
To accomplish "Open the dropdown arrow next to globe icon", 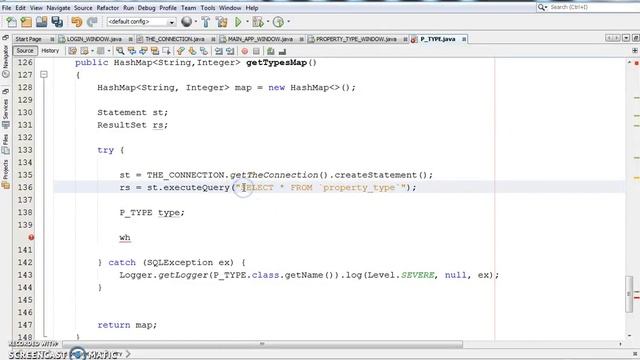I will [x=196, y=22].
